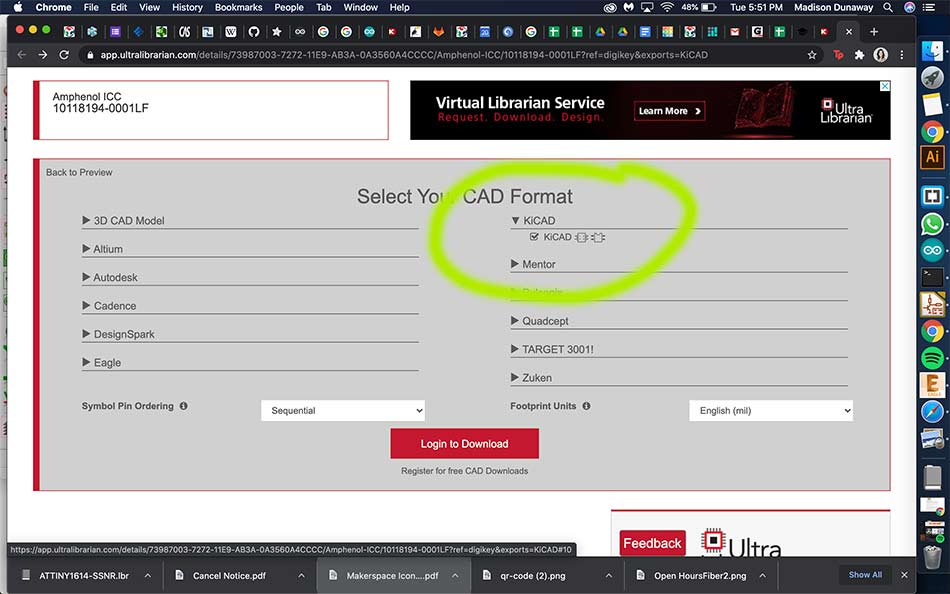Expand the Autodesk format section
The height and width of the screenshot is (594, 950).
[110, 278]
